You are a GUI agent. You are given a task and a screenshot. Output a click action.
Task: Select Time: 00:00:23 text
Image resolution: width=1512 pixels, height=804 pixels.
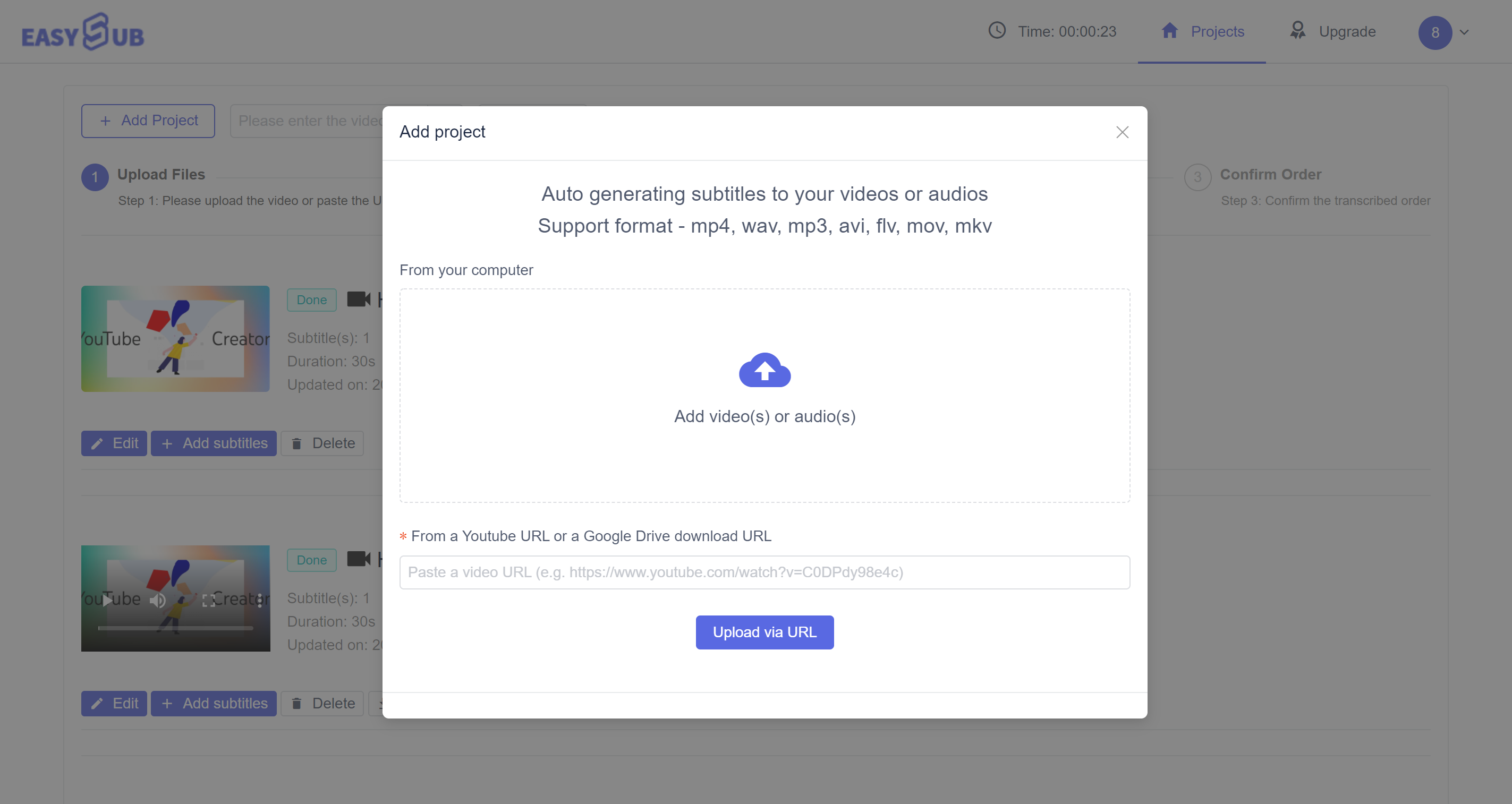(1066, 32)
